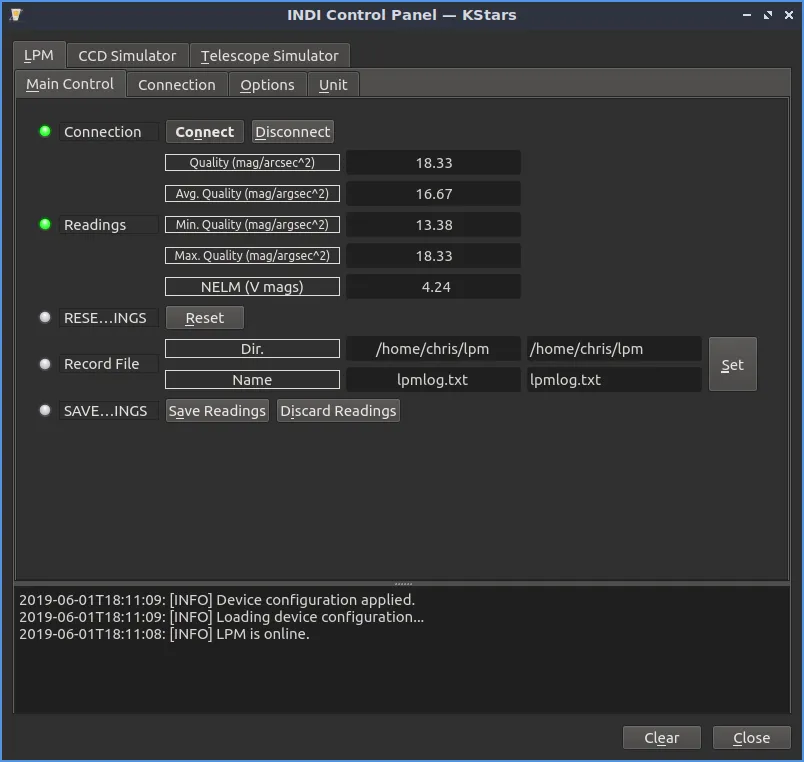
Task: Click the RESE...INGS grey status light
Action: tap(45, 317)
